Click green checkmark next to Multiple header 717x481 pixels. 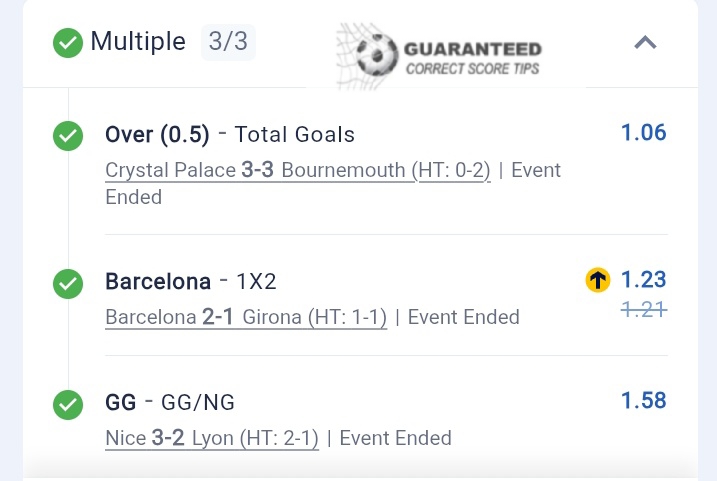68,43
